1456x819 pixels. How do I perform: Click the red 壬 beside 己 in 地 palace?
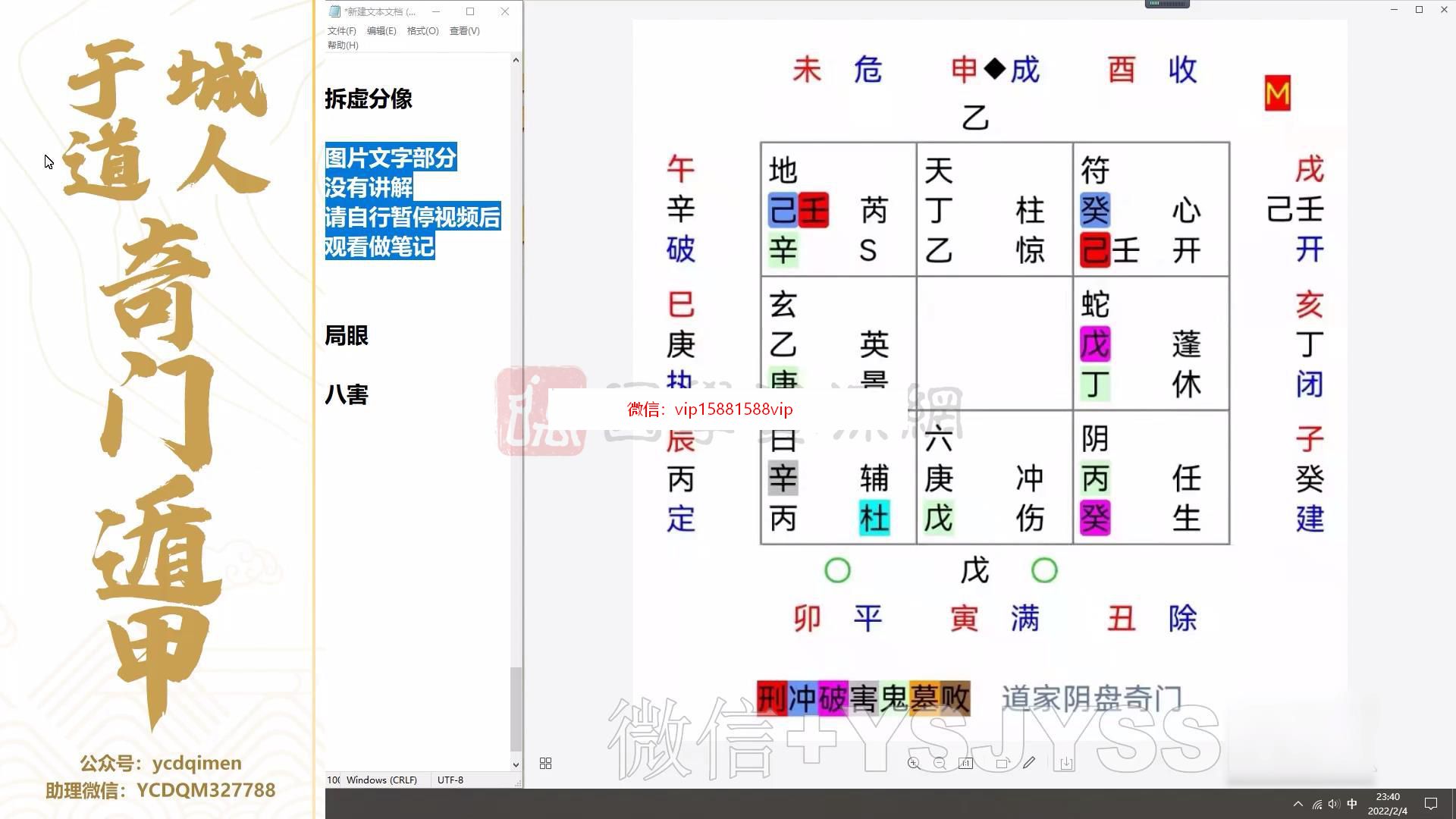click(x=814, y=210)
